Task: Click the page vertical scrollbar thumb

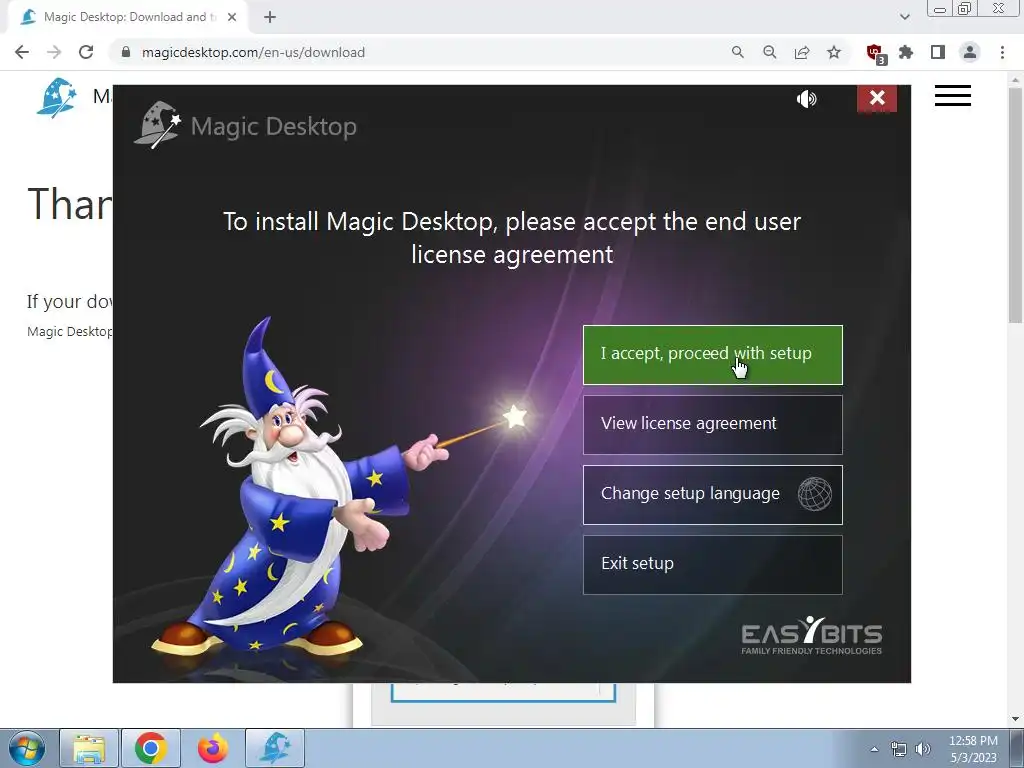Action: click(x=1015, y=204)
